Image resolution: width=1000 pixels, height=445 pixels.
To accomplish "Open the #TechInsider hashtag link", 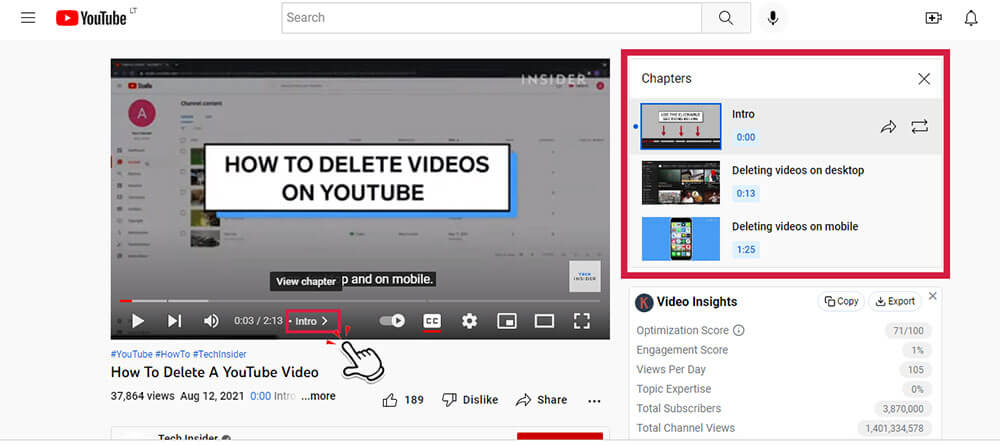I will click(219, 354).
